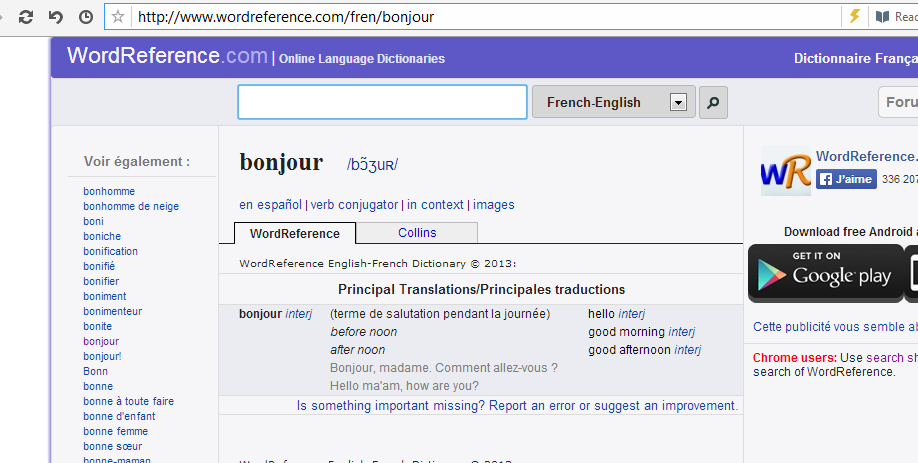Open sidebar link 'bonjour!'

coord(102,356)
